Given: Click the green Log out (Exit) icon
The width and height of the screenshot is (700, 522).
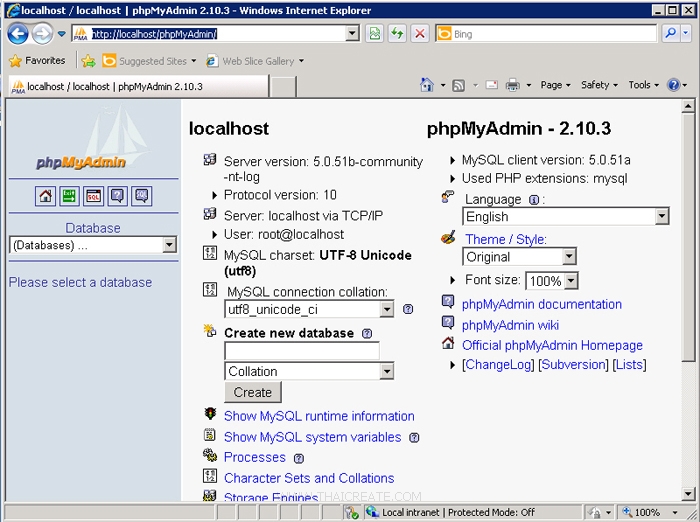Looking at the screenshot, I should click(x=69, y=196).
